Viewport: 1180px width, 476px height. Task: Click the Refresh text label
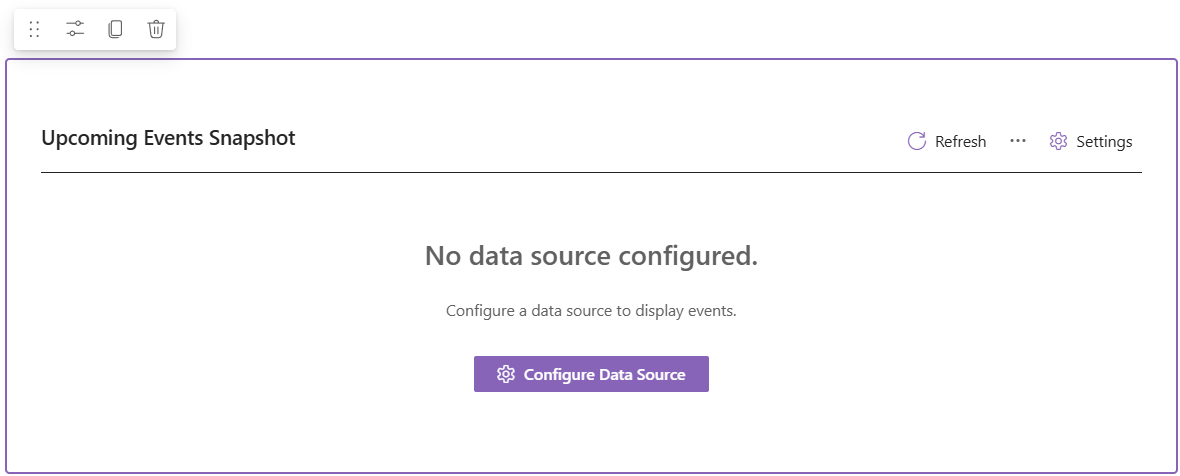coord(960,142)
